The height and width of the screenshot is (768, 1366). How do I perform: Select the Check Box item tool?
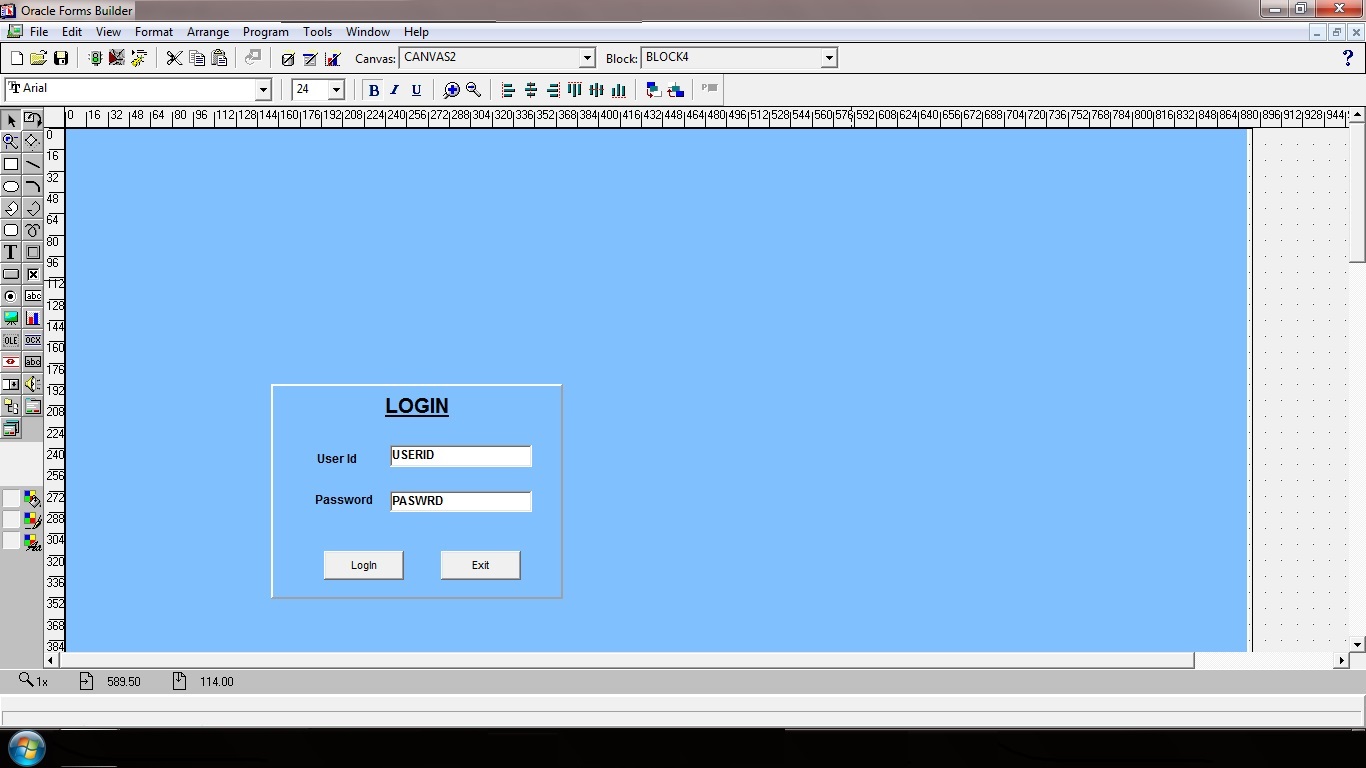point(33,274)
